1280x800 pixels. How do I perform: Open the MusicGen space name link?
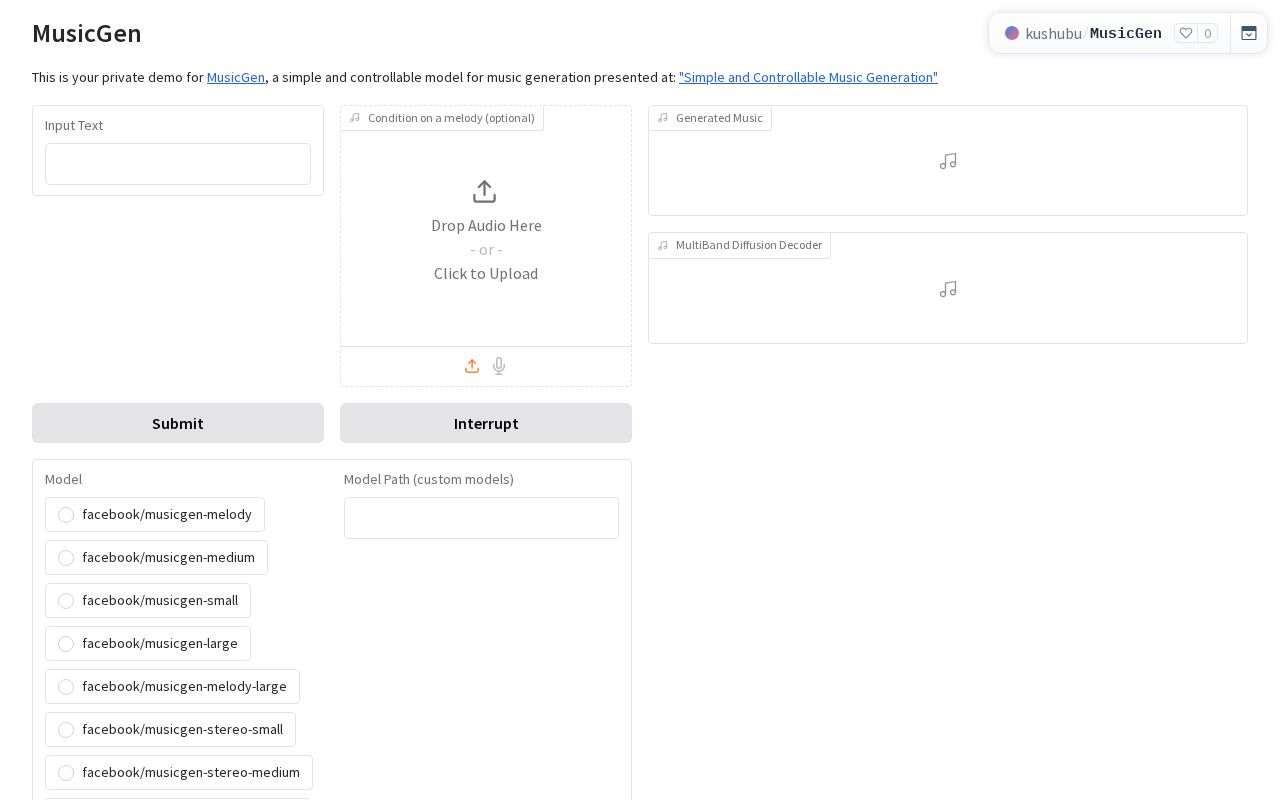tap(1126, 33)
